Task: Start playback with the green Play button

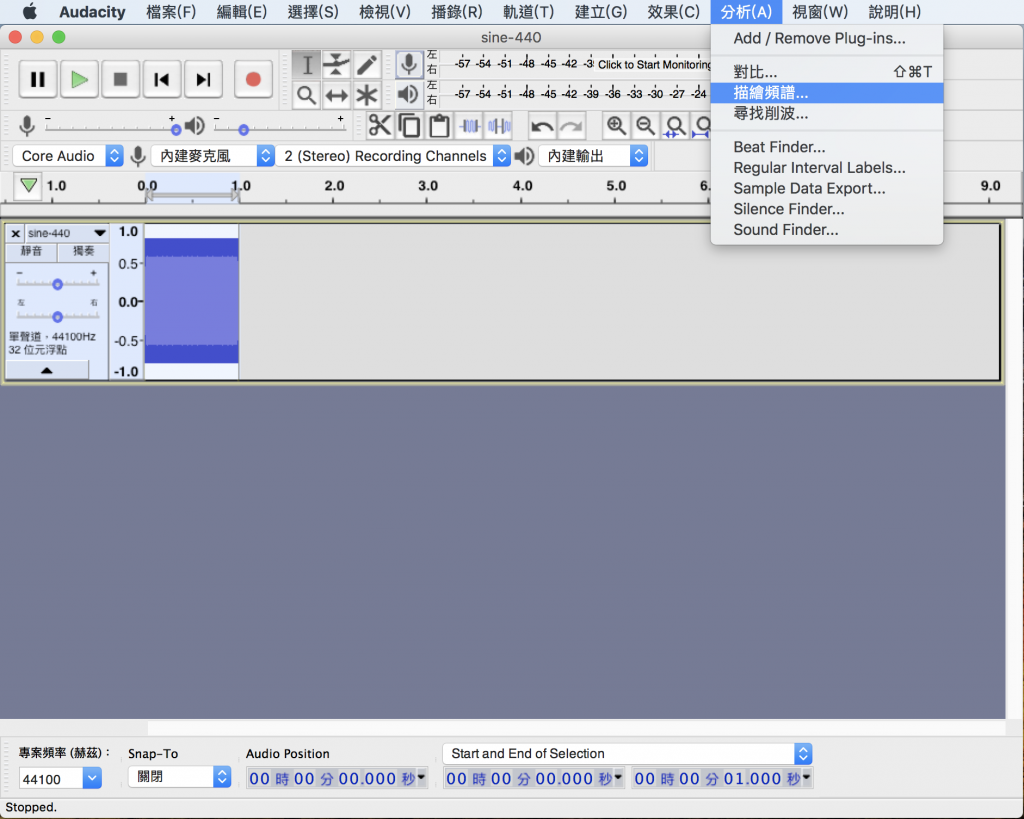Action: 79,80
